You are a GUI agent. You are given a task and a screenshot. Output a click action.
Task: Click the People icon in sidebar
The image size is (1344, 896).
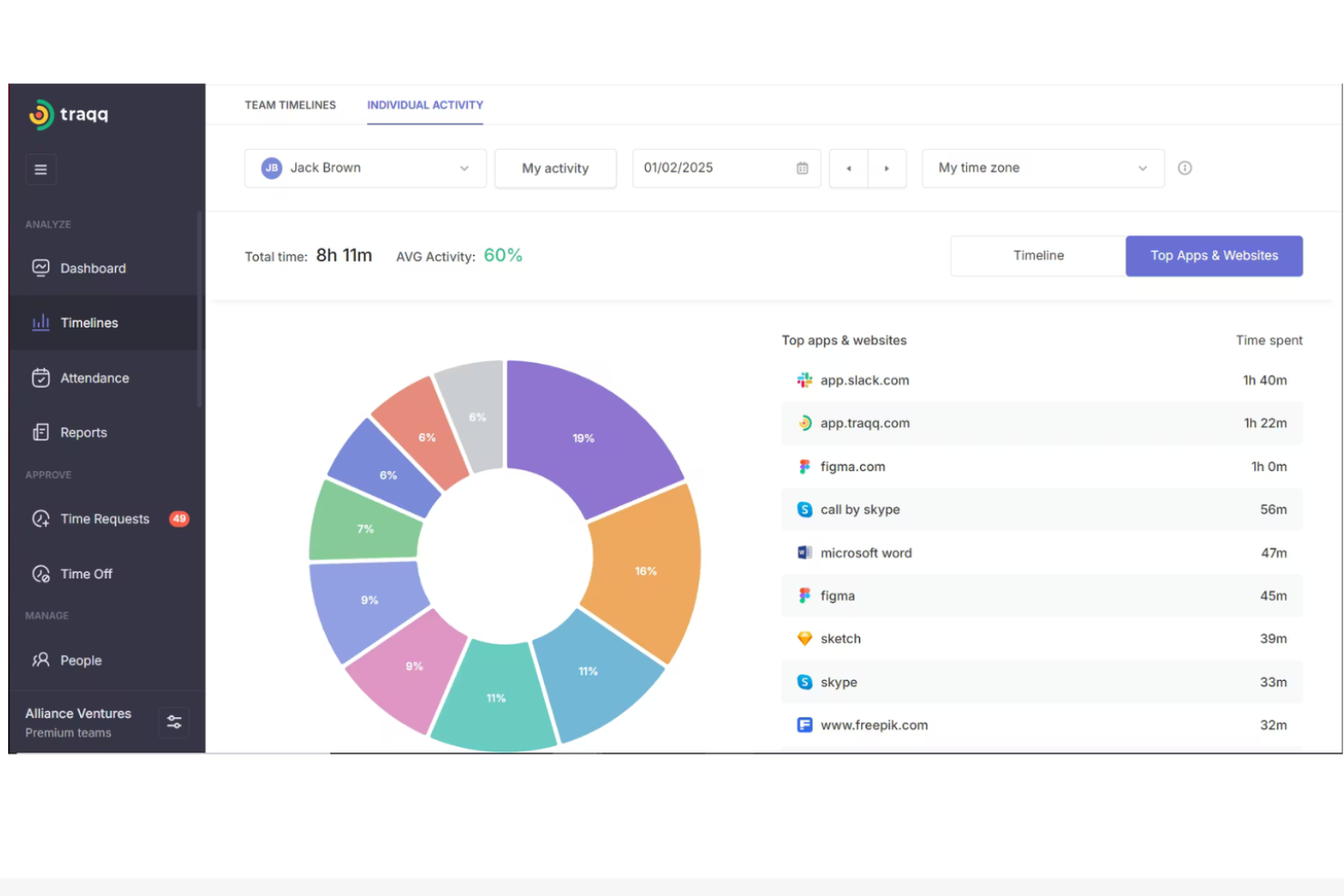click(x=41, y=660)
